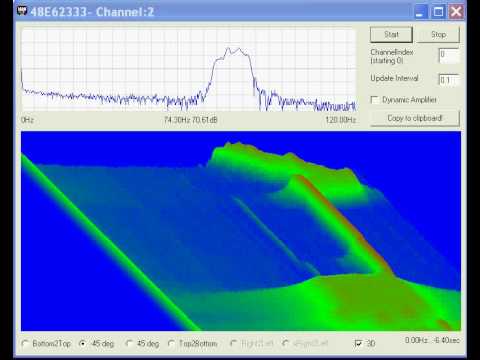The image size is (480, 360).
Task: Click the ChannelIndex (starting 0) label
Action: (x=392, y=56)
